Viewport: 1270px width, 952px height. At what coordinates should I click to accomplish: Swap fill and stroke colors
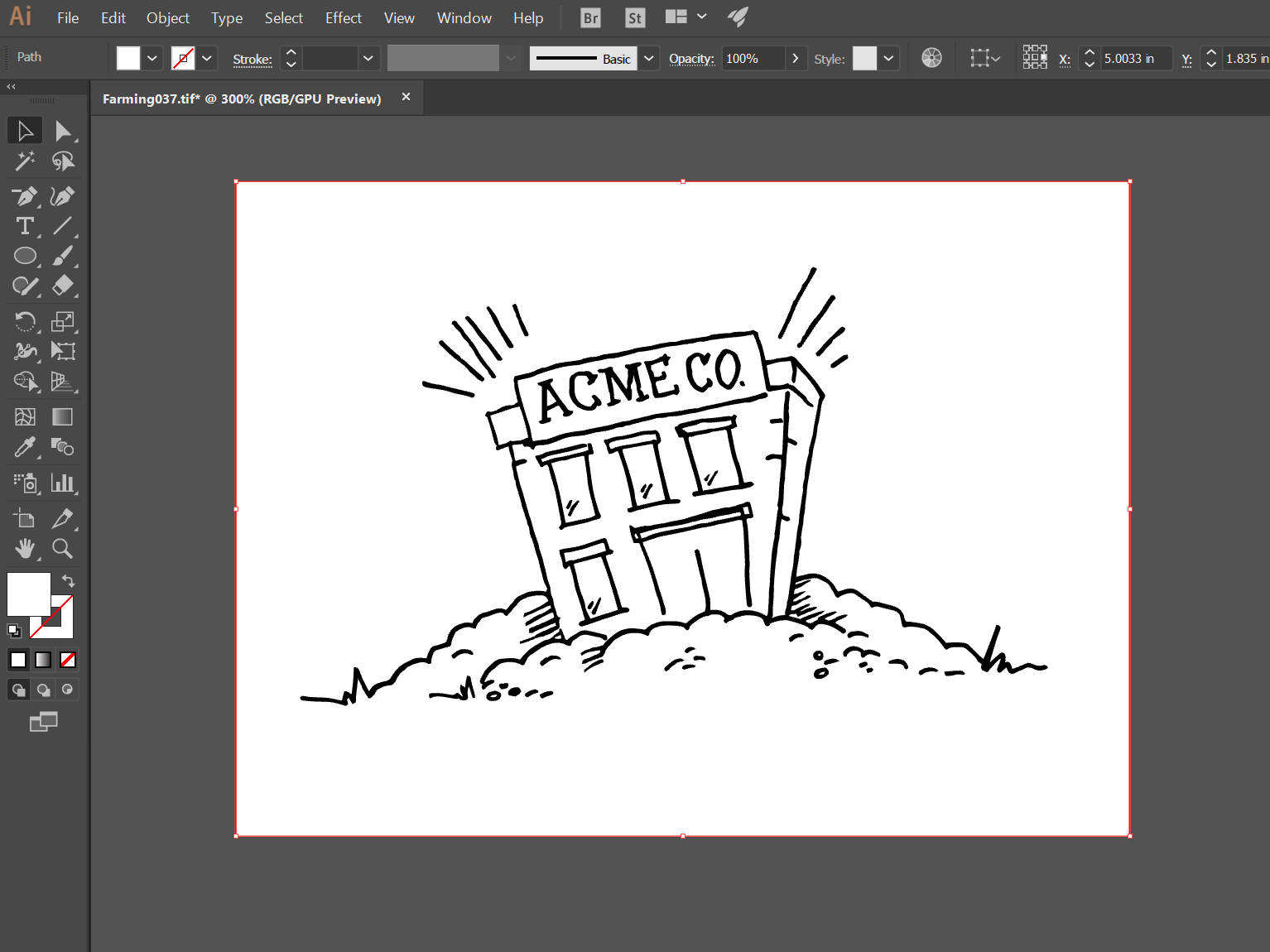68,580
